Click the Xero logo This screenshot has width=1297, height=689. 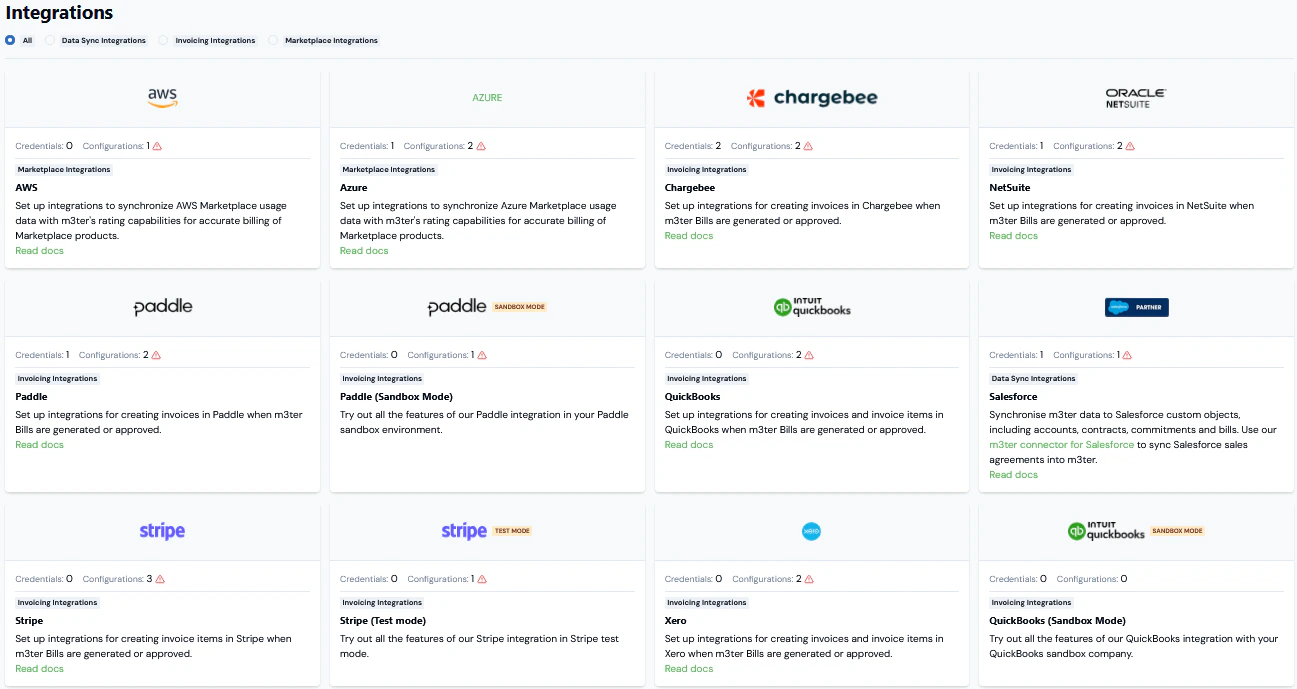coord(812,532)
